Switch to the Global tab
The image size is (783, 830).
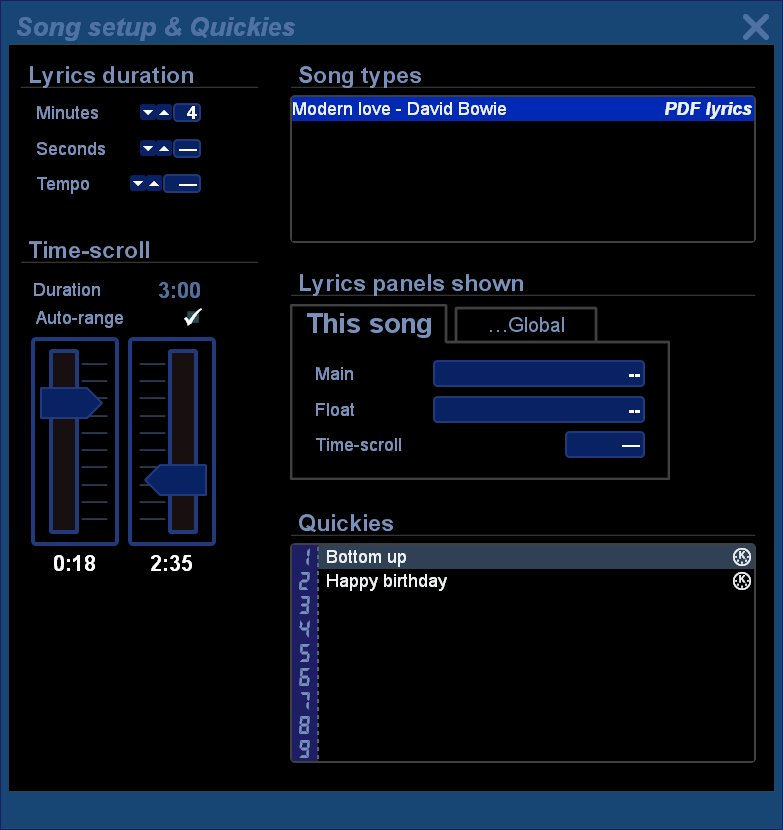[x=526, y=325]
